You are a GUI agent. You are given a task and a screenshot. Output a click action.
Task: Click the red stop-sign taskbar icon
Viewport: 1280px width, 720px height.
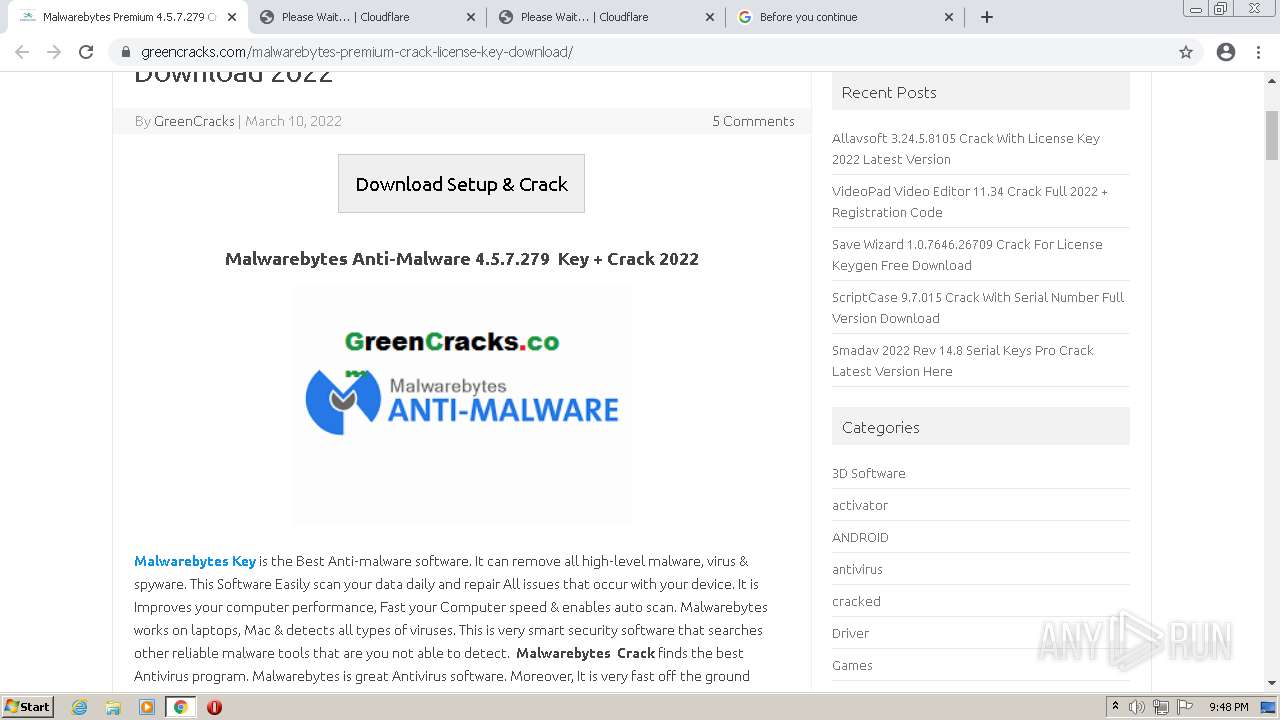click(x=214, y=707)
